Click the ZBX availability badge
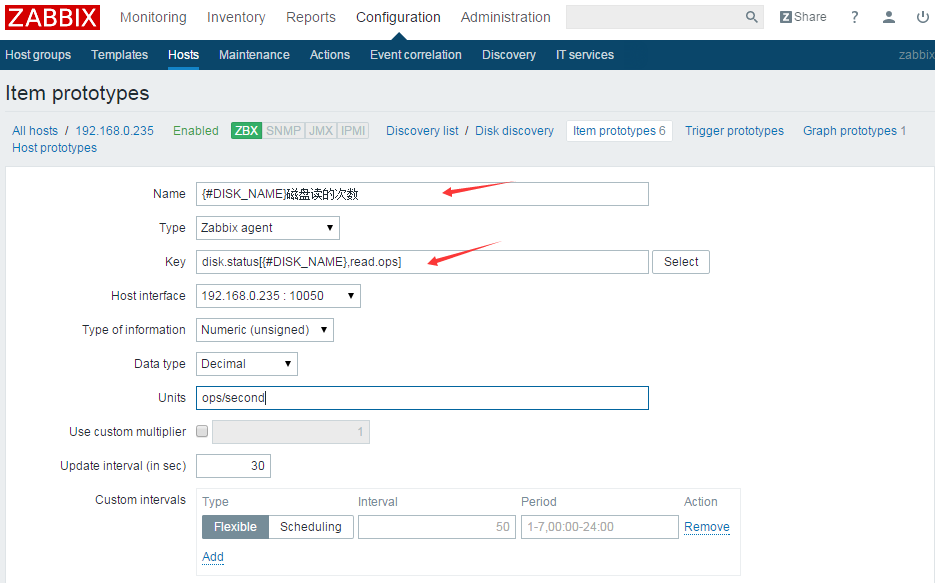This screenshot has height=583, width=935. tap(246, 131)
